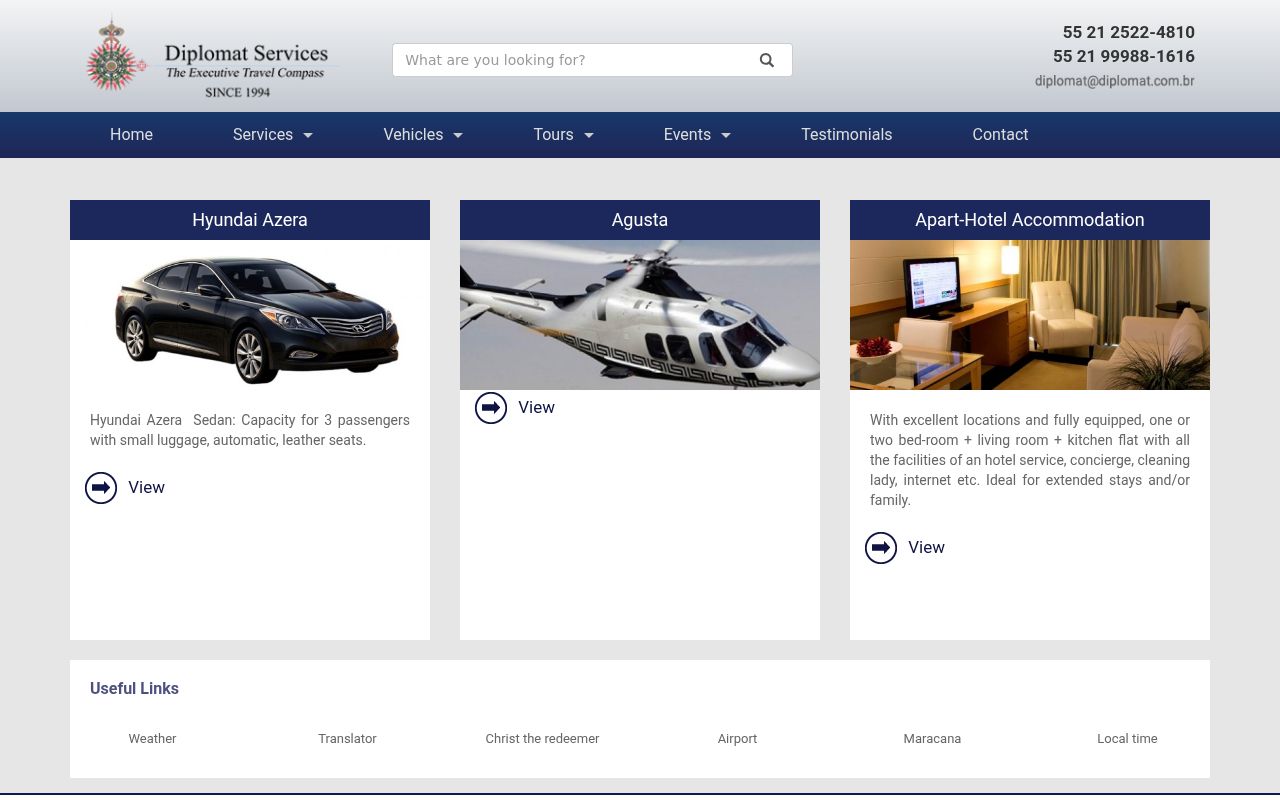Open the Contact page
Screen dimensions: 1280x800
(1000, 134)
